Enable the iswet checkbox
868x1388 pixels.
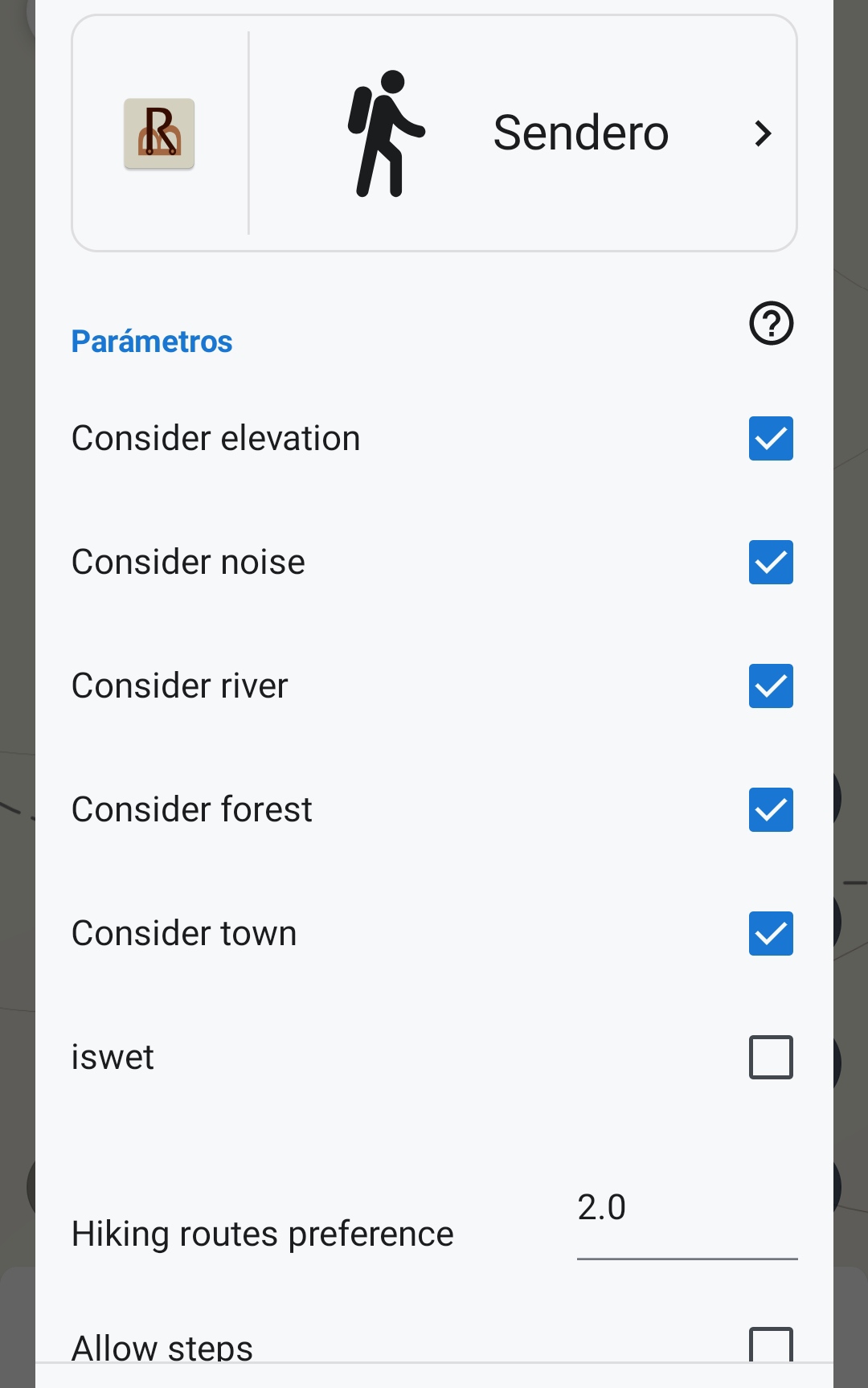click(x=771, y=1057)
